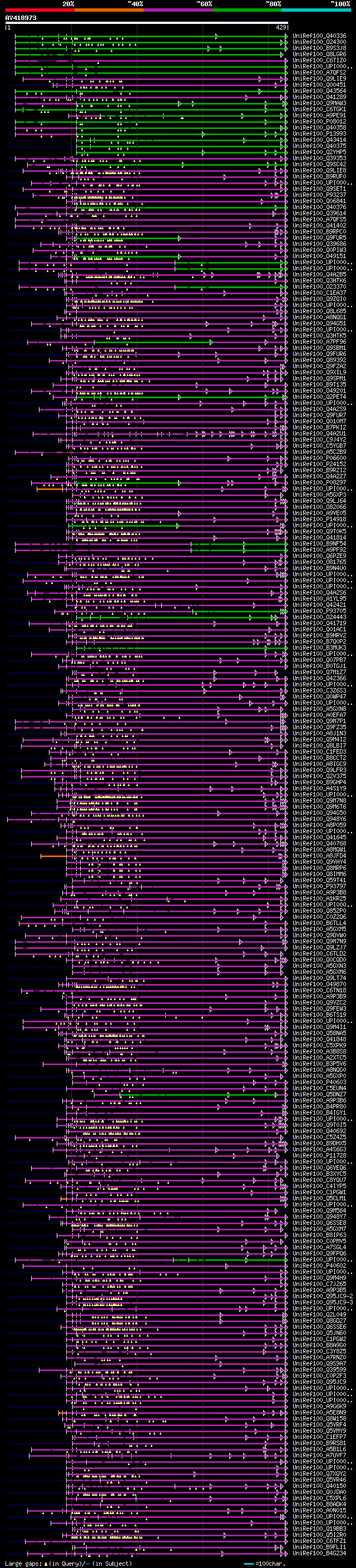This screenshot has height=1568, width=356.
Task: Click label UniRef100_C5YGB7
Action: point(319,446)
